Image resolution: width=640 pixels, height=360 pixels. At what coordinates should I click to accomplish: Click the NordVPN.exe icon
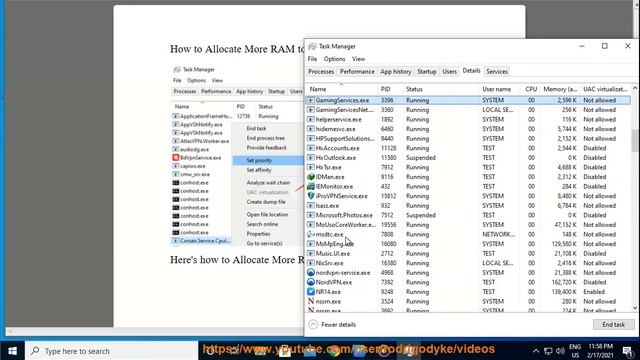click(x=311, y=282)
